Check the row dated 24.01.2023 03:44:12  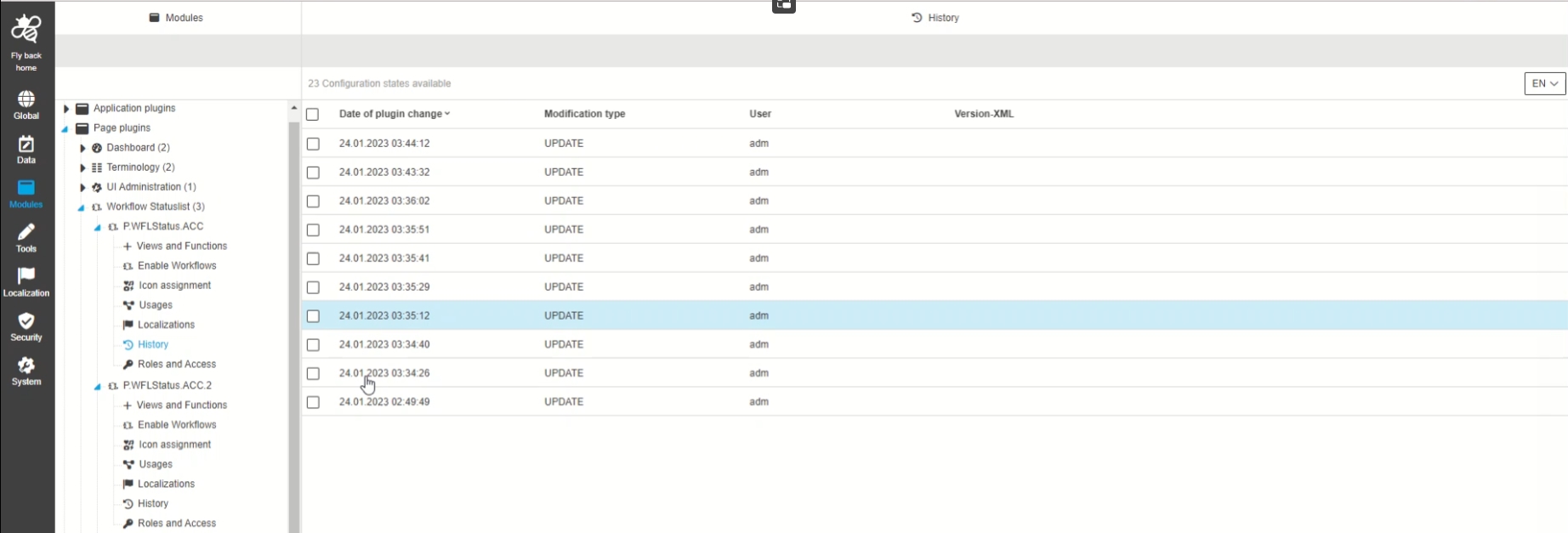313,144
